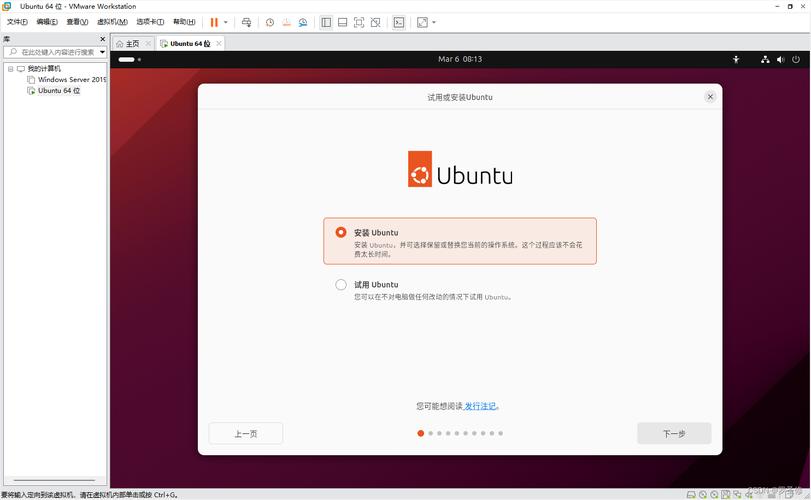Screen dimensions: 811x500
Task: Click the stretch guest display icon
Action: (423, 22)
